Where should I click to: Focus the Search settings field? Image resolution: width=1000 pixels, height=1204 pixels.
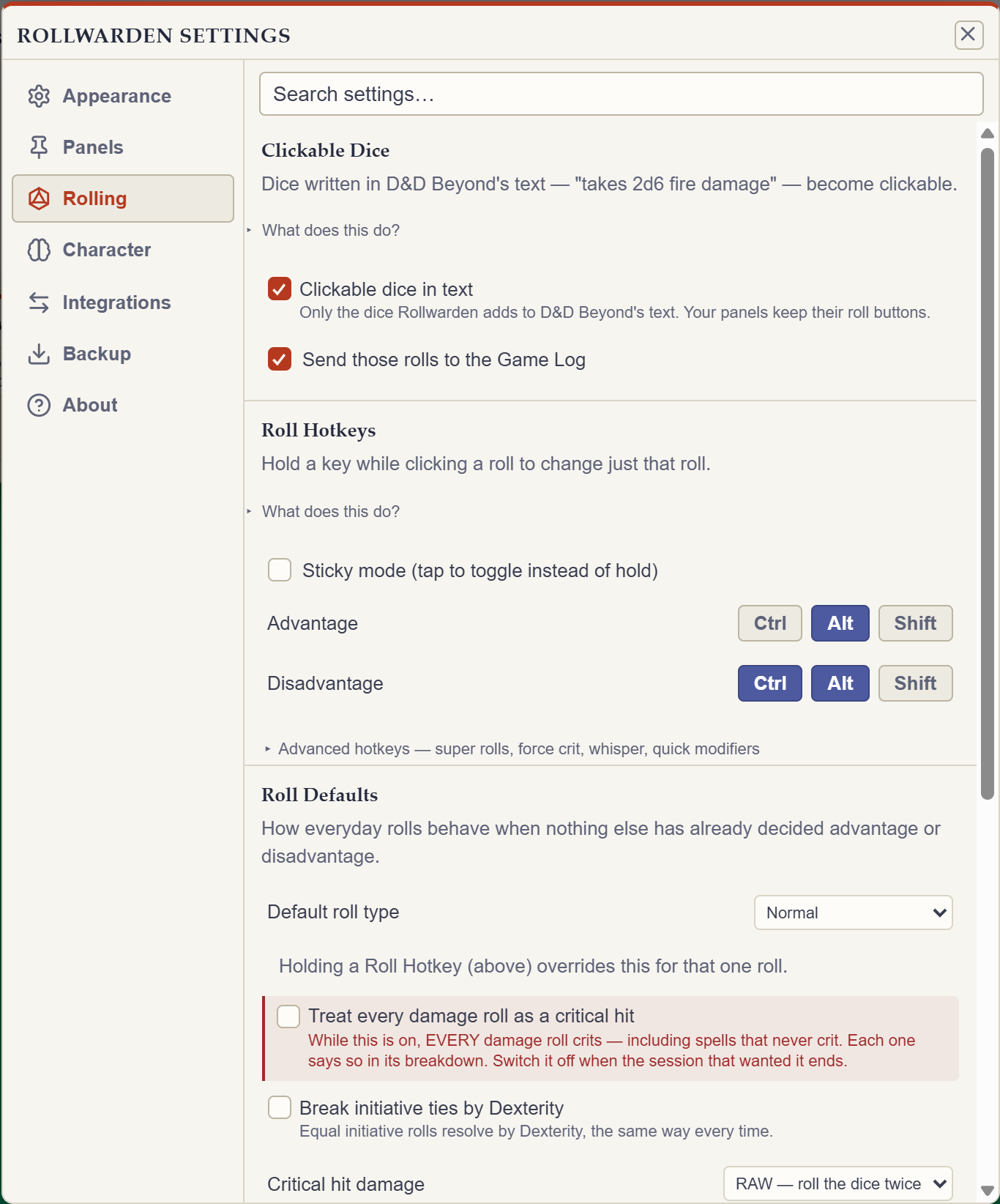(621, 94)
